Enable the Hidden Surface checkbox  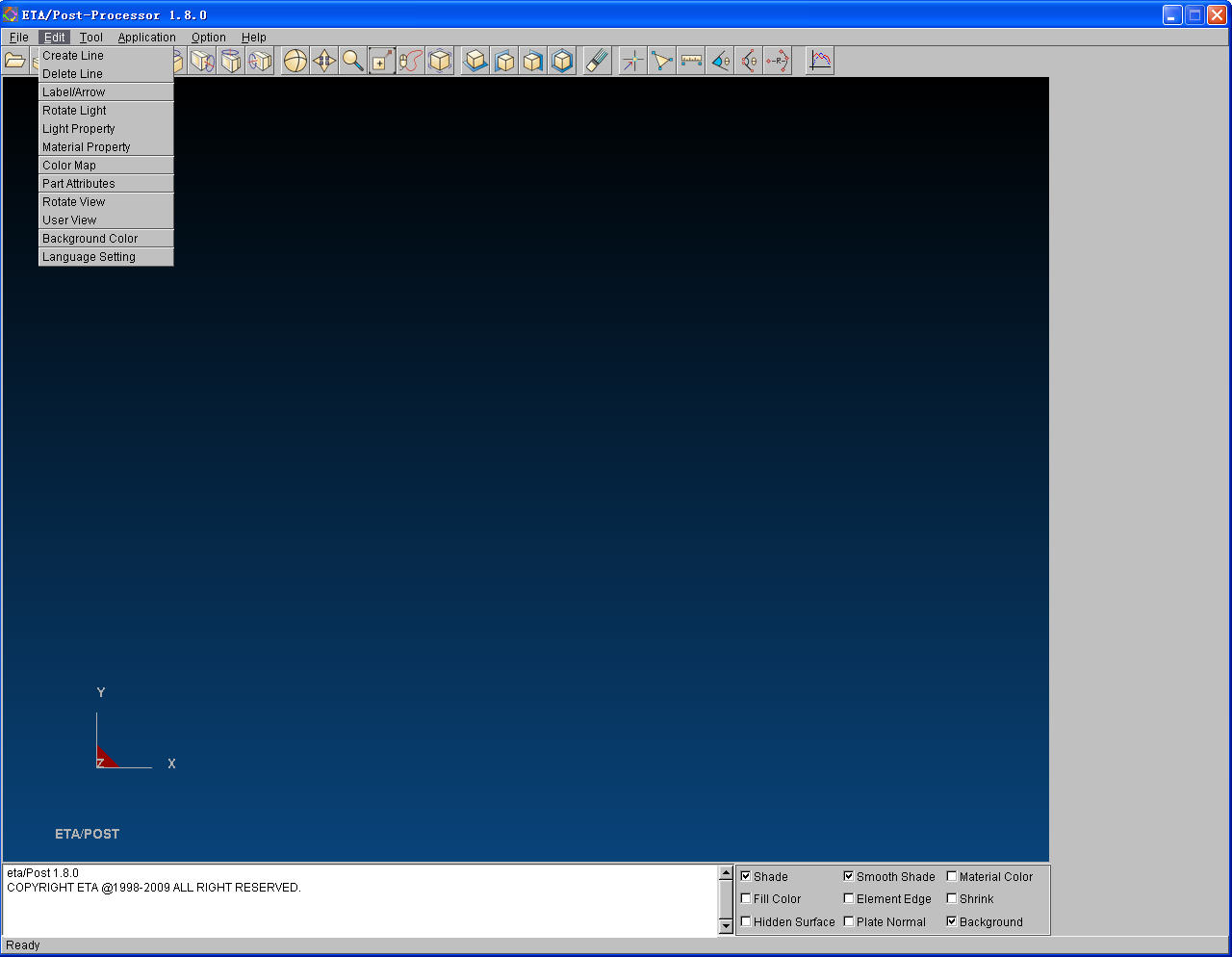point(746,921)
